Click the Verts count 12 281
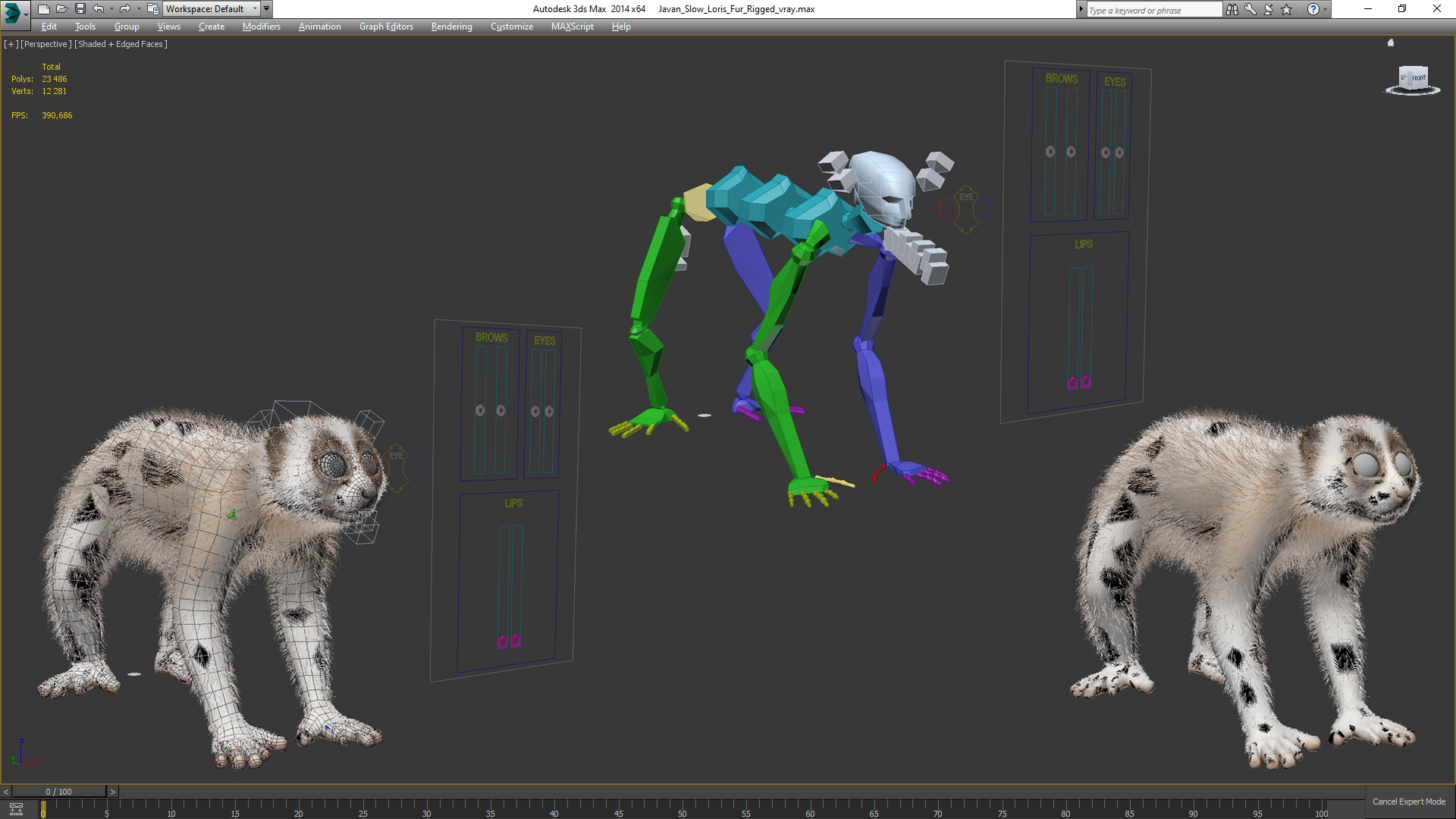 click(55, 91)
